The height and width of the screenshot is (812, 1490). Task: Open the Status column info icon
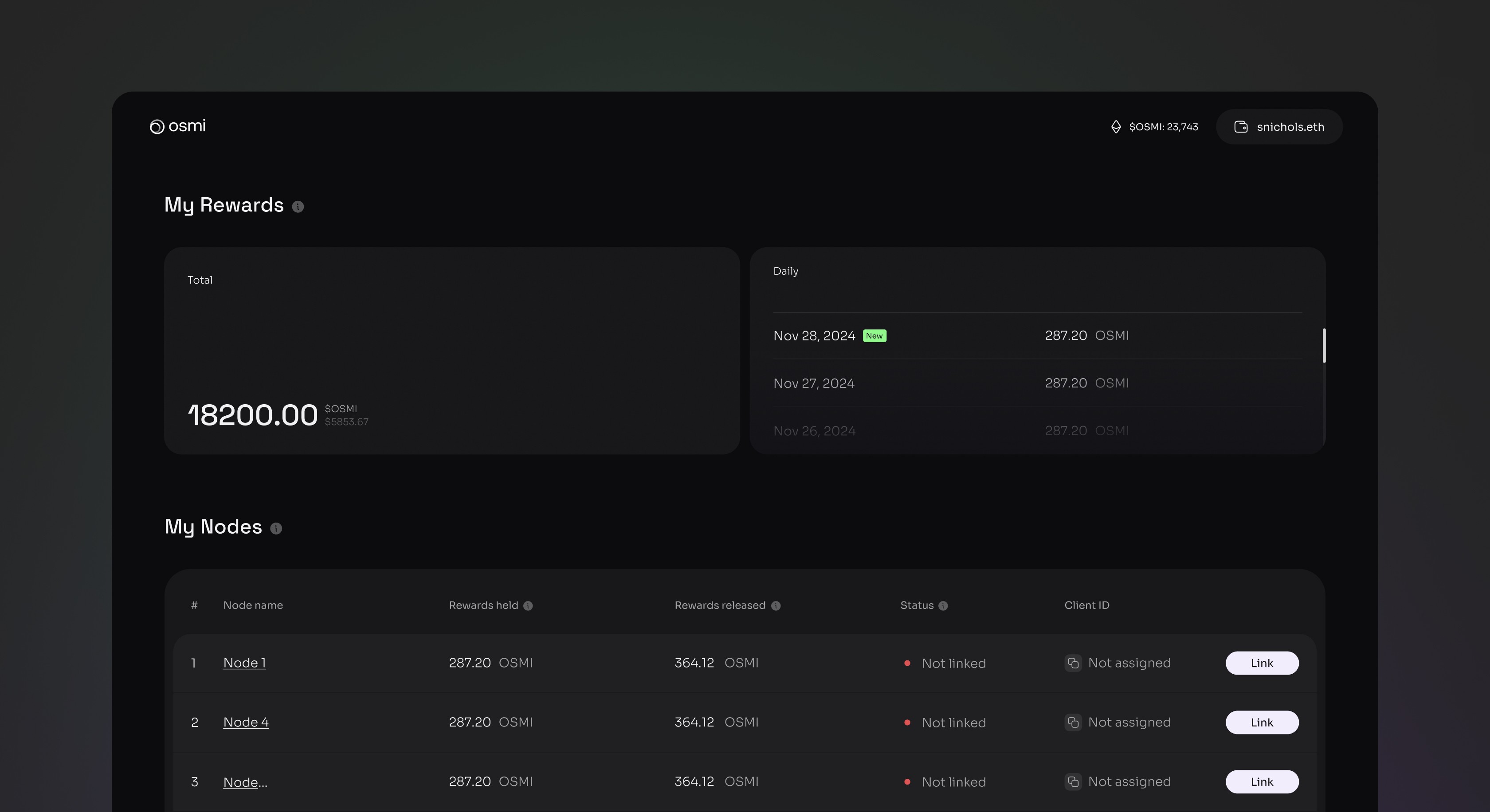click(x=943, y=606)
